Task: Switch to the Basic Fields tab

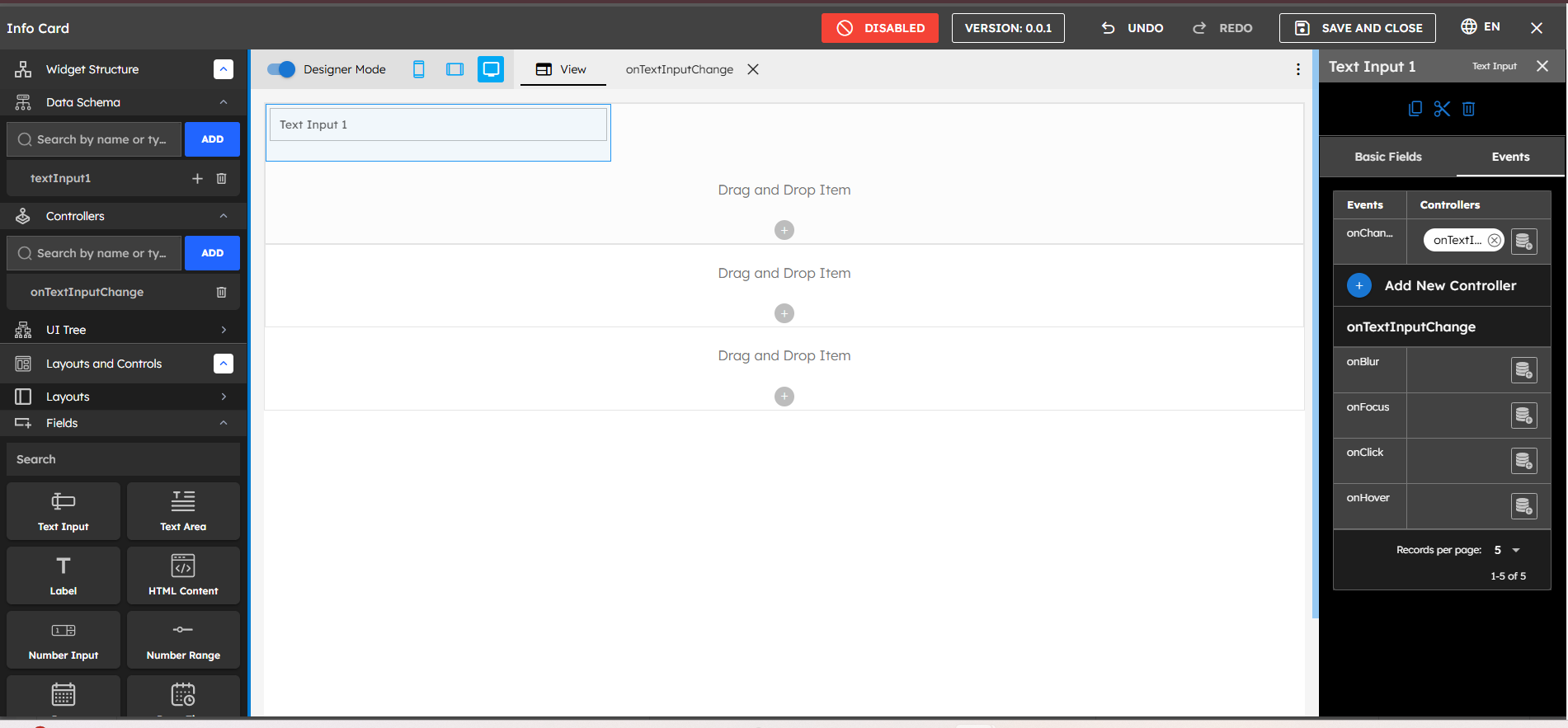Action: point(1388,157)
